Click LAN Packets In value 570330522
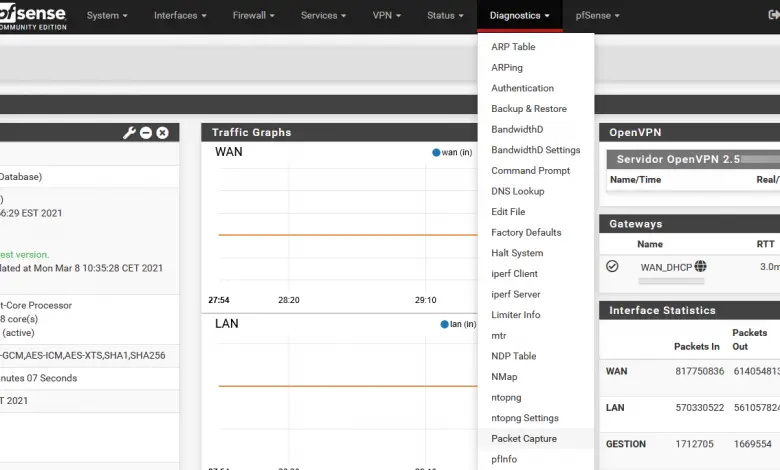The image size is (780, 470). (x=699, y=408)
